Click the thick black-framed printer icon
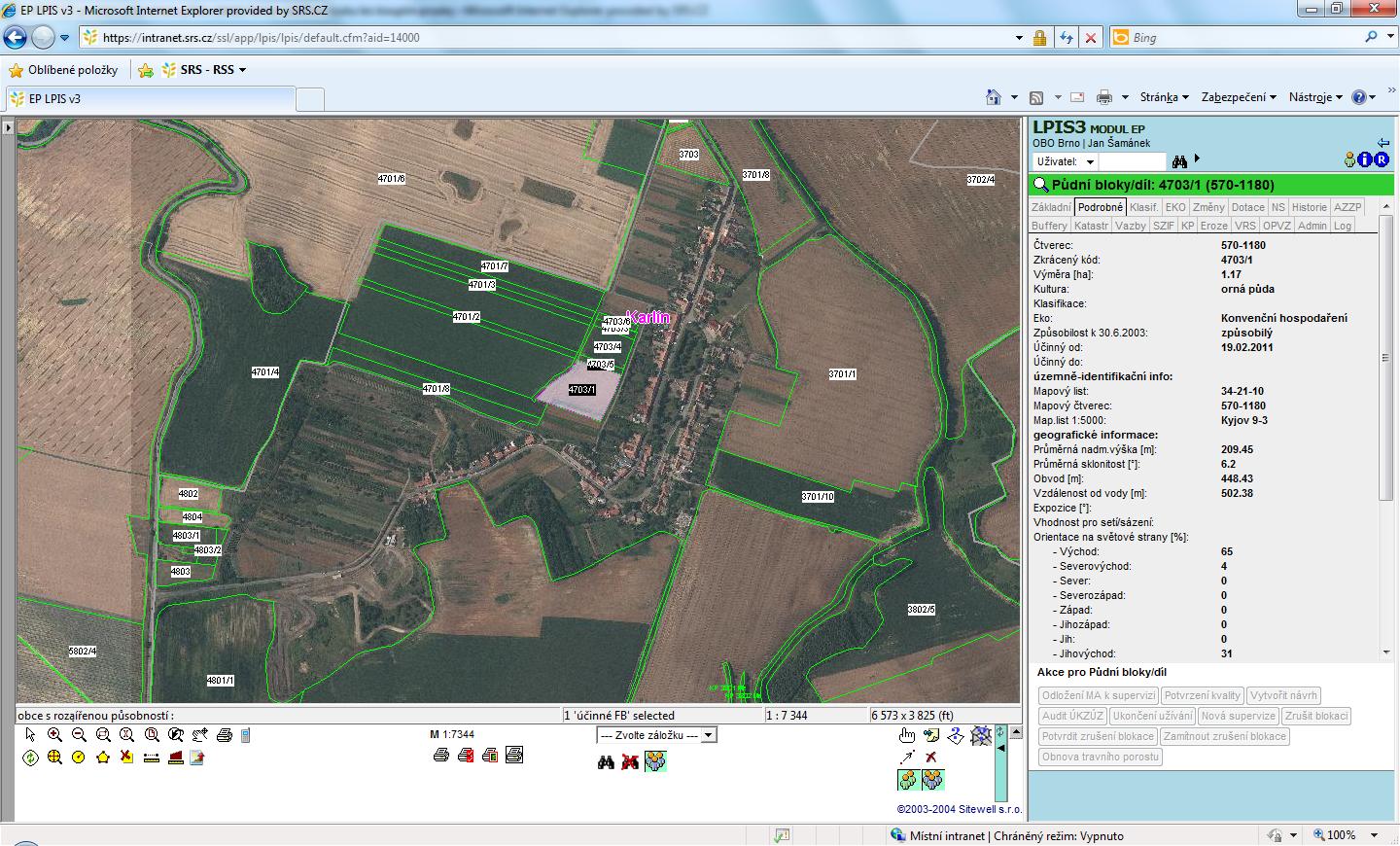This screenshot has height=846, width=1400. (514, 755)
